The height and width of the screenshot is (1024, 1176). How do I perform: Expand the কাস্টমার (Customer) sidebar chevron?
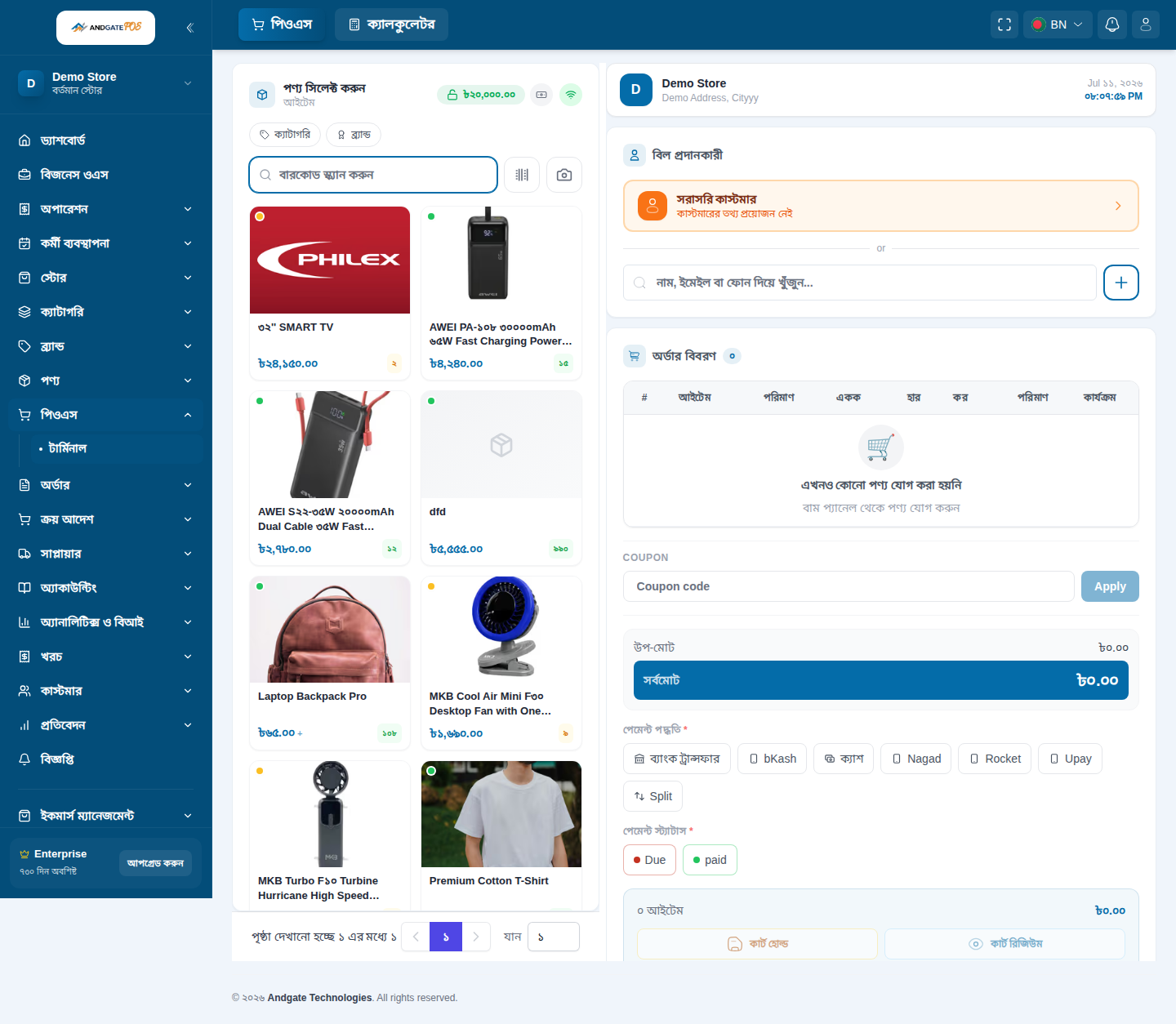(188, 691)
